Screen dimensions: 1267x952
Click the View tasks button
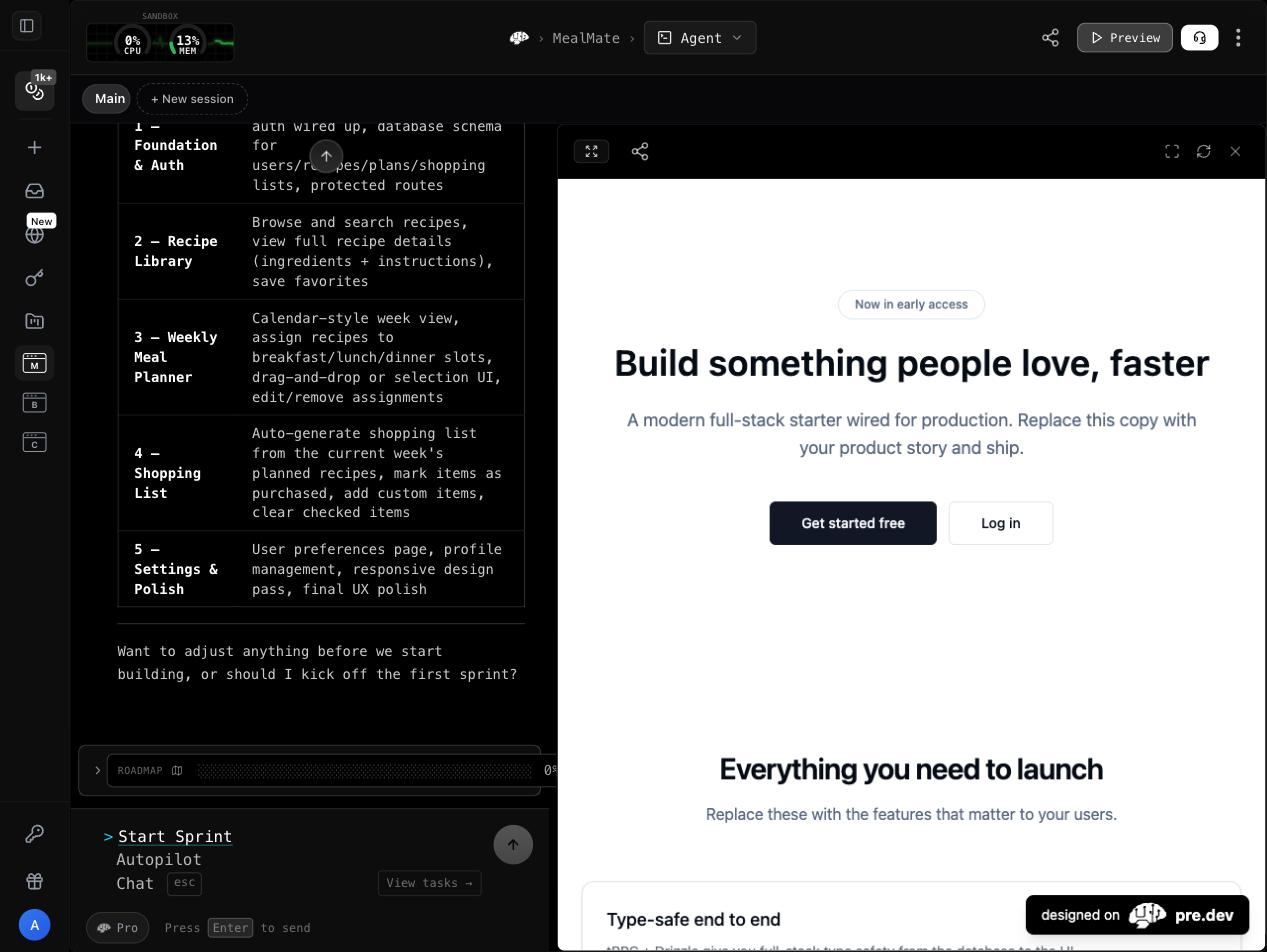click(430, 883)
